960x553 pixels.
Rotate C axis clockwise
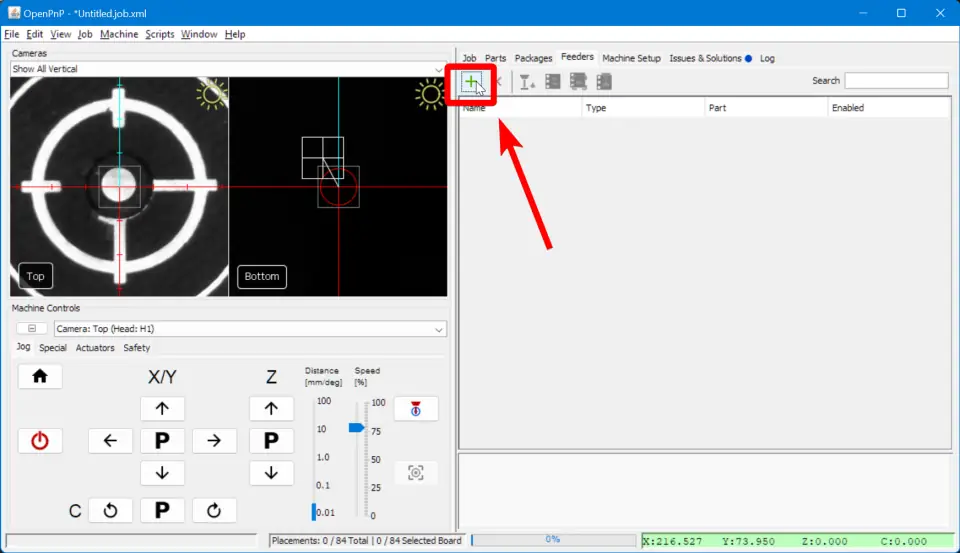pyautogui.click(x=214, y=511)
